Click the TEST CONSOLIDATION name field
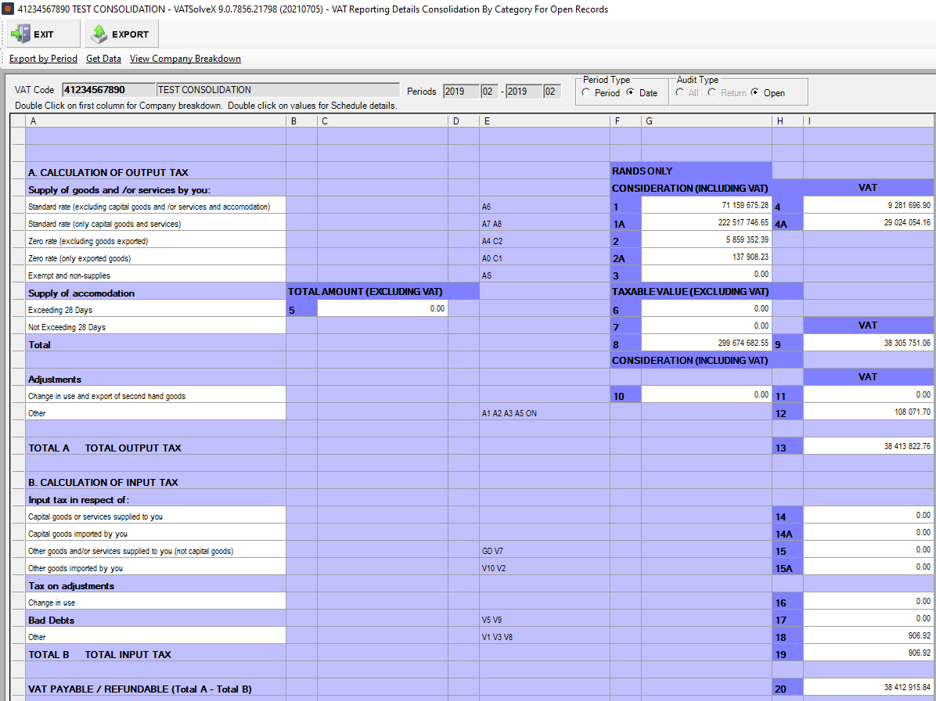This screenshot has width=936, height=701. tap(277, 90)
